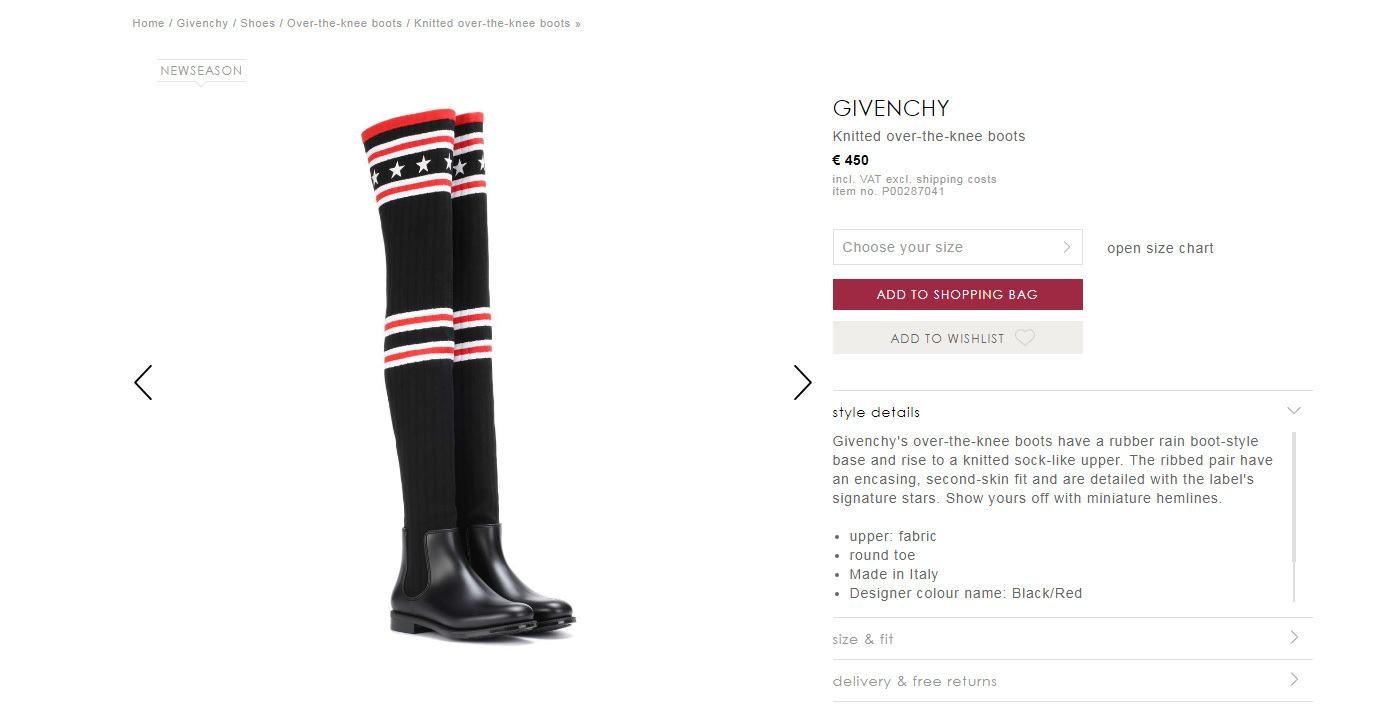Expand delivery & free returns section
The width and height of the screenshot is (1397, 707).
[1072, 681]
